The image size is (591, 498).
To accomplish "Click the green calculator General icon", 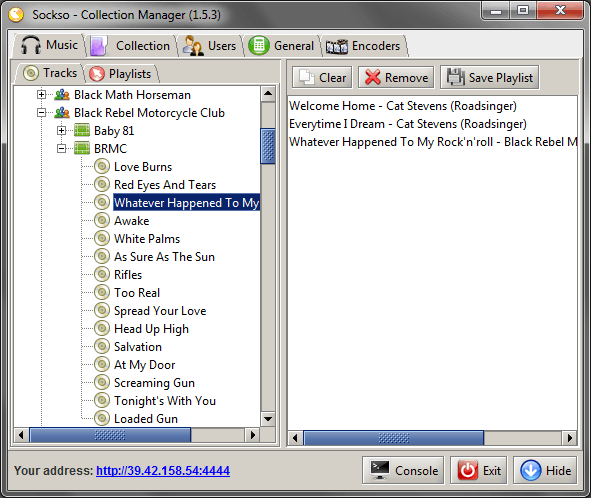I will (259, 46).
